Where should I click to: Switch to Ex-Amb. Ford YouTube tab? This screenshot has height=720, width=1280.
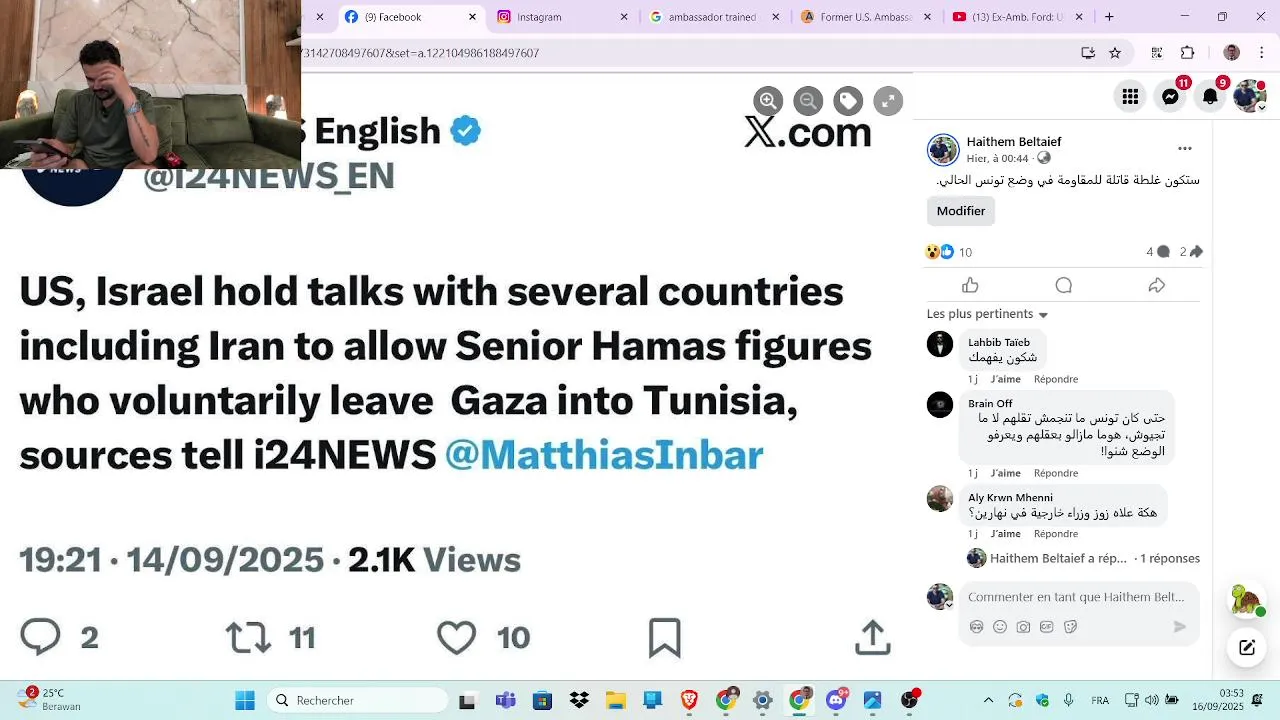pos(1018,17)
